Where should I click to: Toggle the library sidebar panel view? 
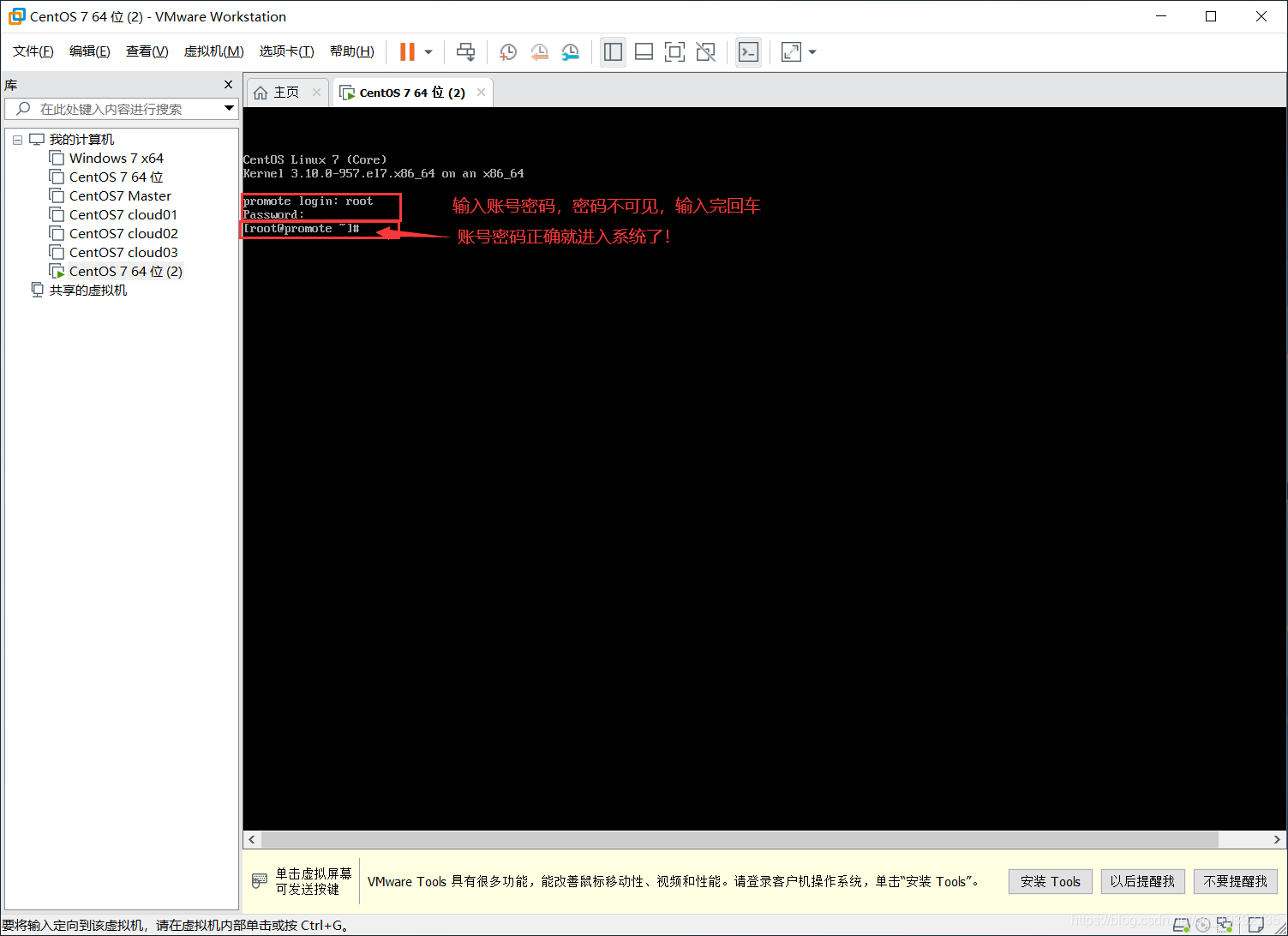[613, 52]
